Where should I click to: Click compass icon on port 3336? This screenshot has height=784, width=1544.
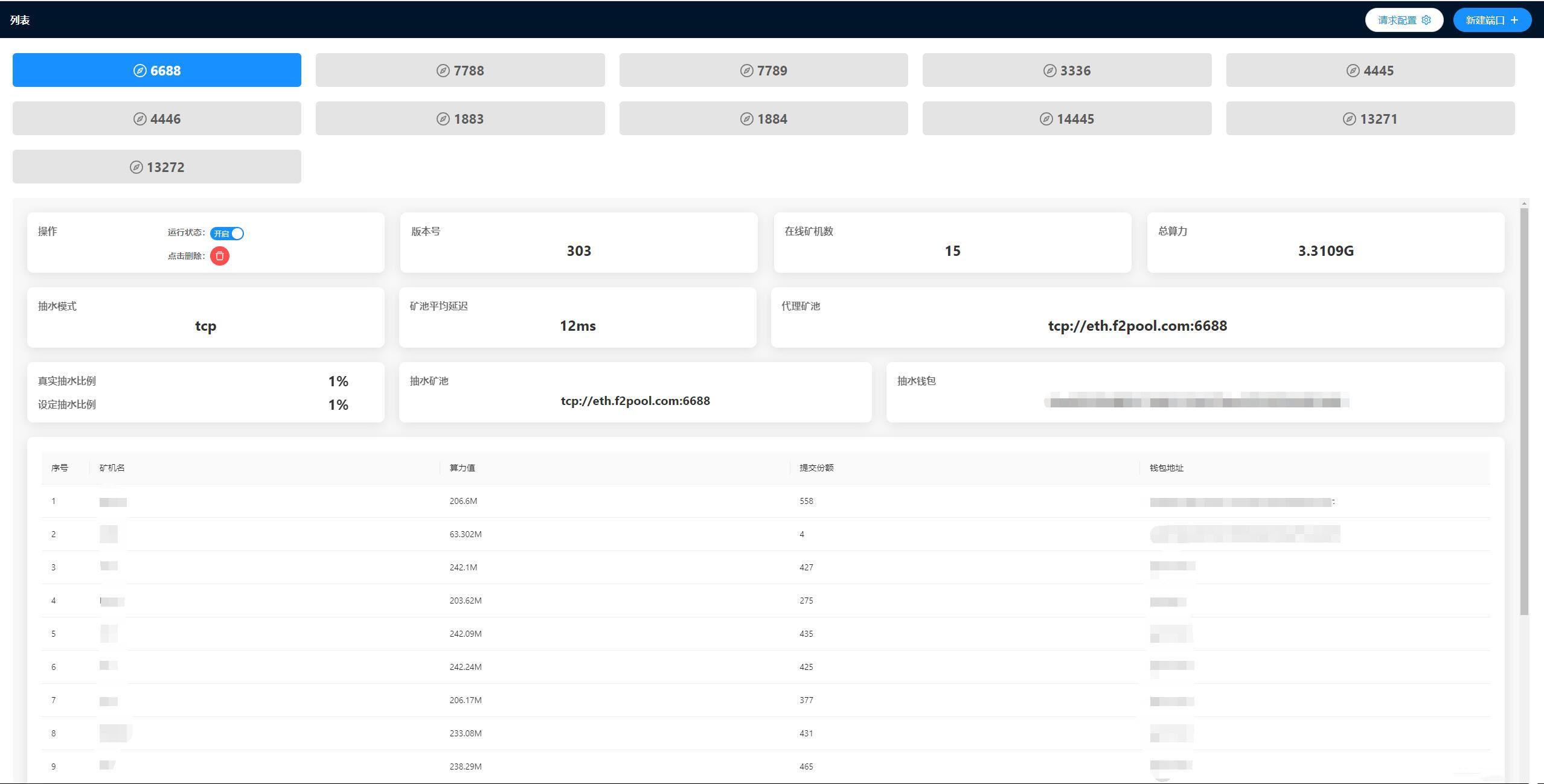(x=1049, y=71)
